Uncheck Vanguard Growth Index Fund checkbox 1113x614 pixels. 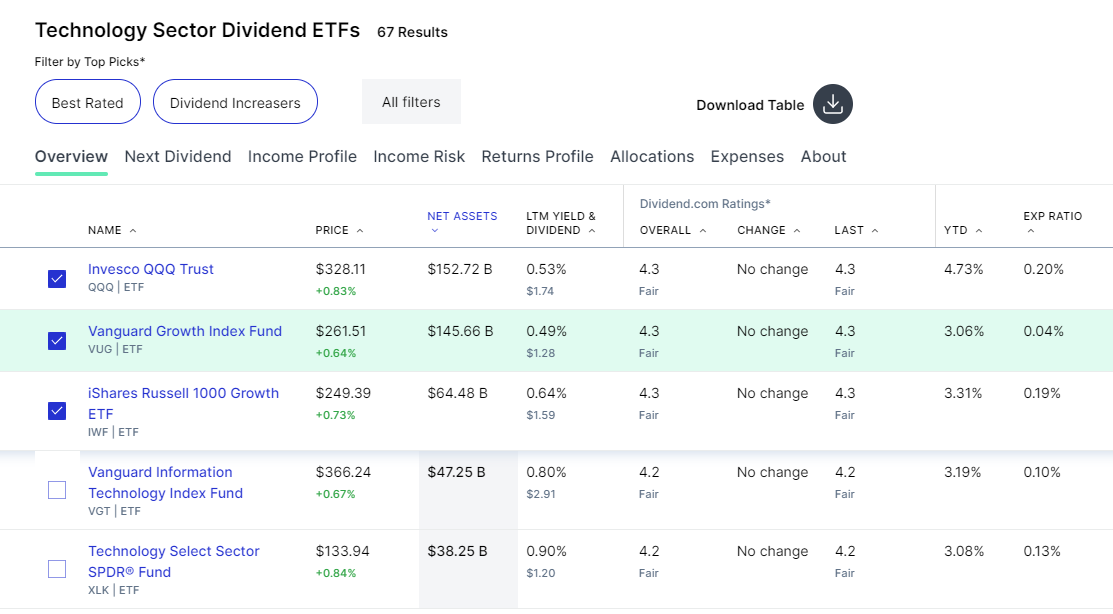[x=57, y=341]
